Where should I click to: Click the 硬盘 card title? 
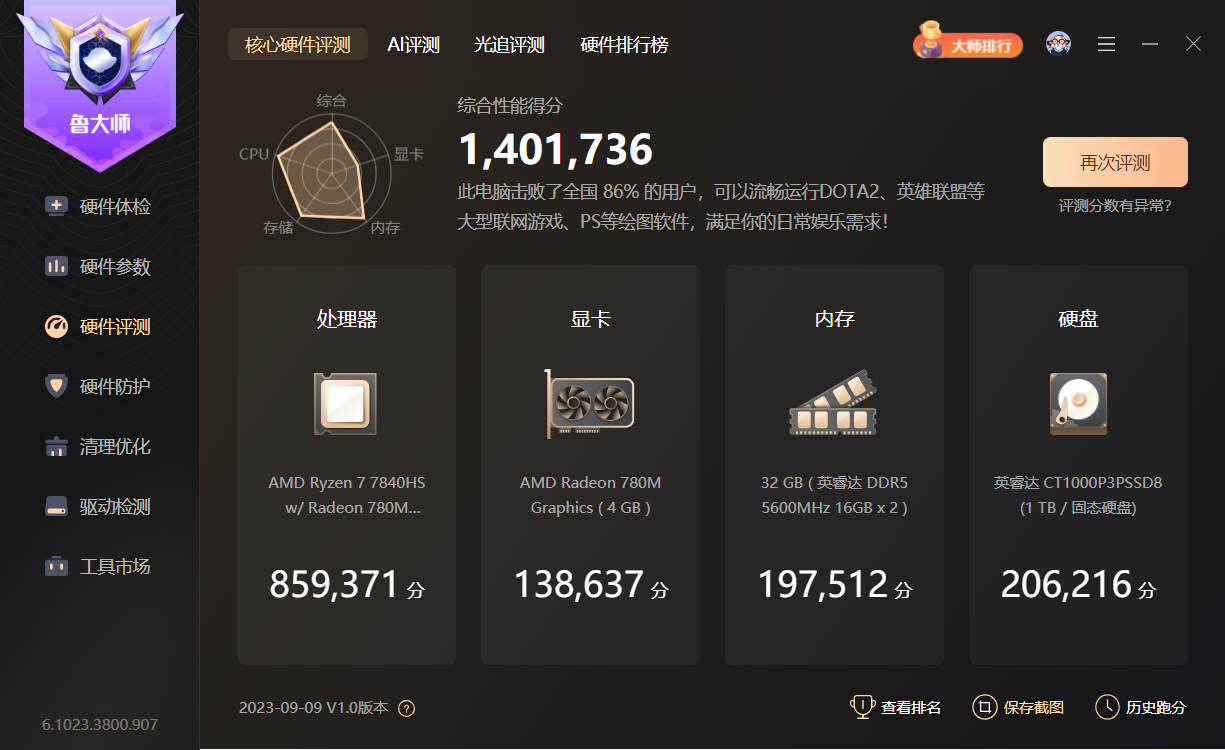1078,320
